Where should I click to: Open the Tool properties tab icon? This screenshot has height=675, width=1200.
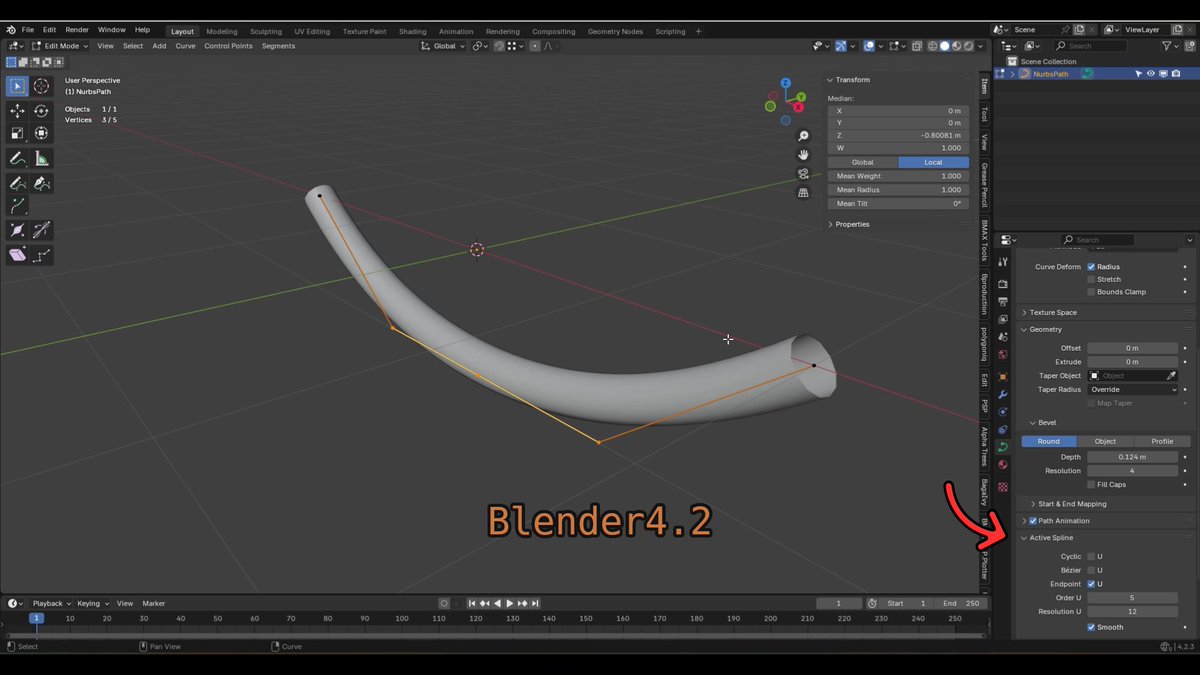coord(1003,262)
